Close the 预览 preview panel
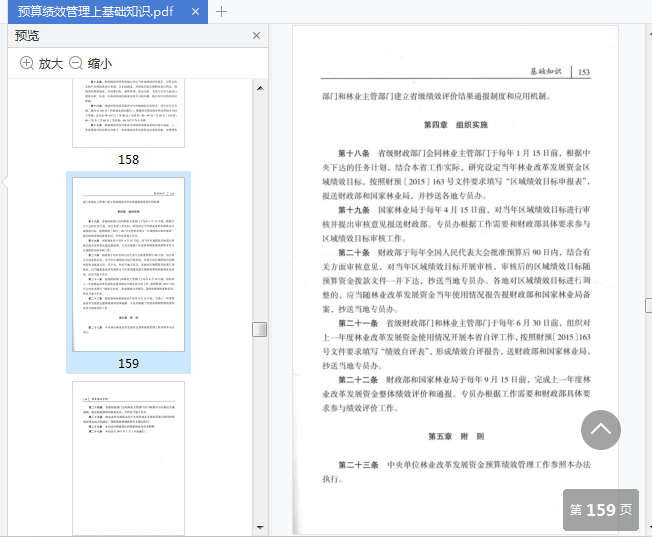Viewport: 652px width, 537px height. (x=257, y=36)
